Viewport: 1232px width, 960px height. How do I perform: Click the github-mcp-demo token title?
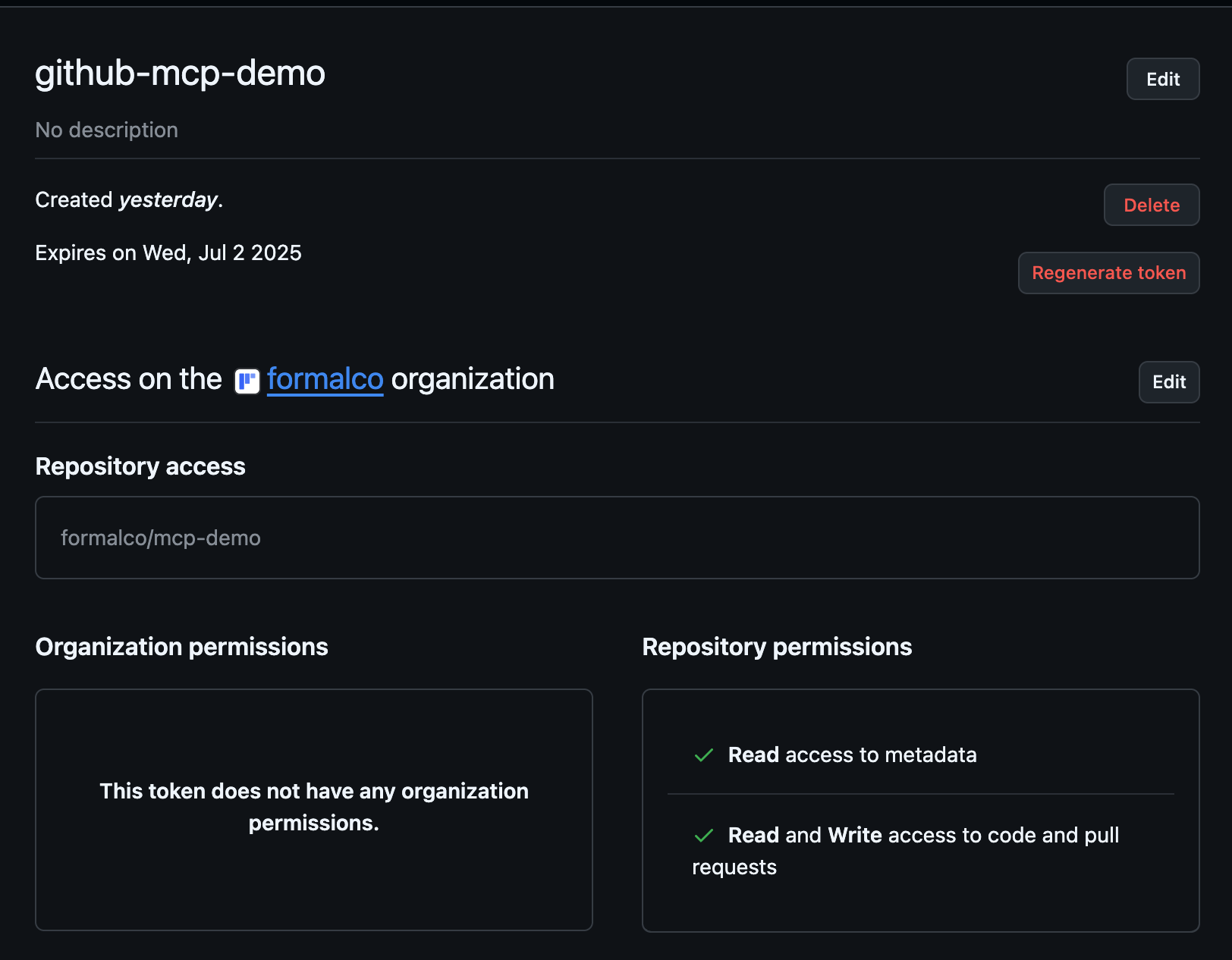coord(180,74)
